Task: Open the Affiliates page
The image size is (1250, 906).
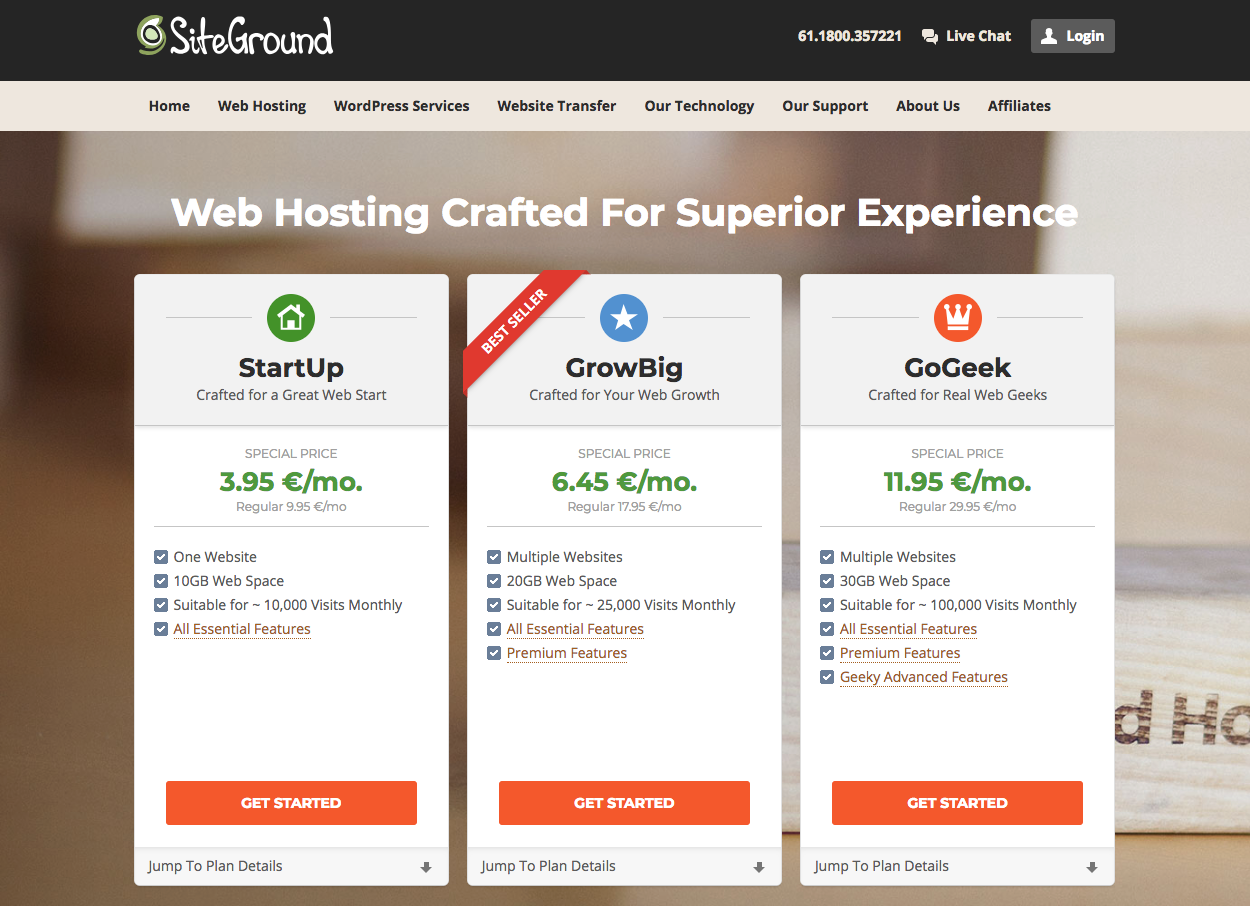Action: coord(1019,106)
